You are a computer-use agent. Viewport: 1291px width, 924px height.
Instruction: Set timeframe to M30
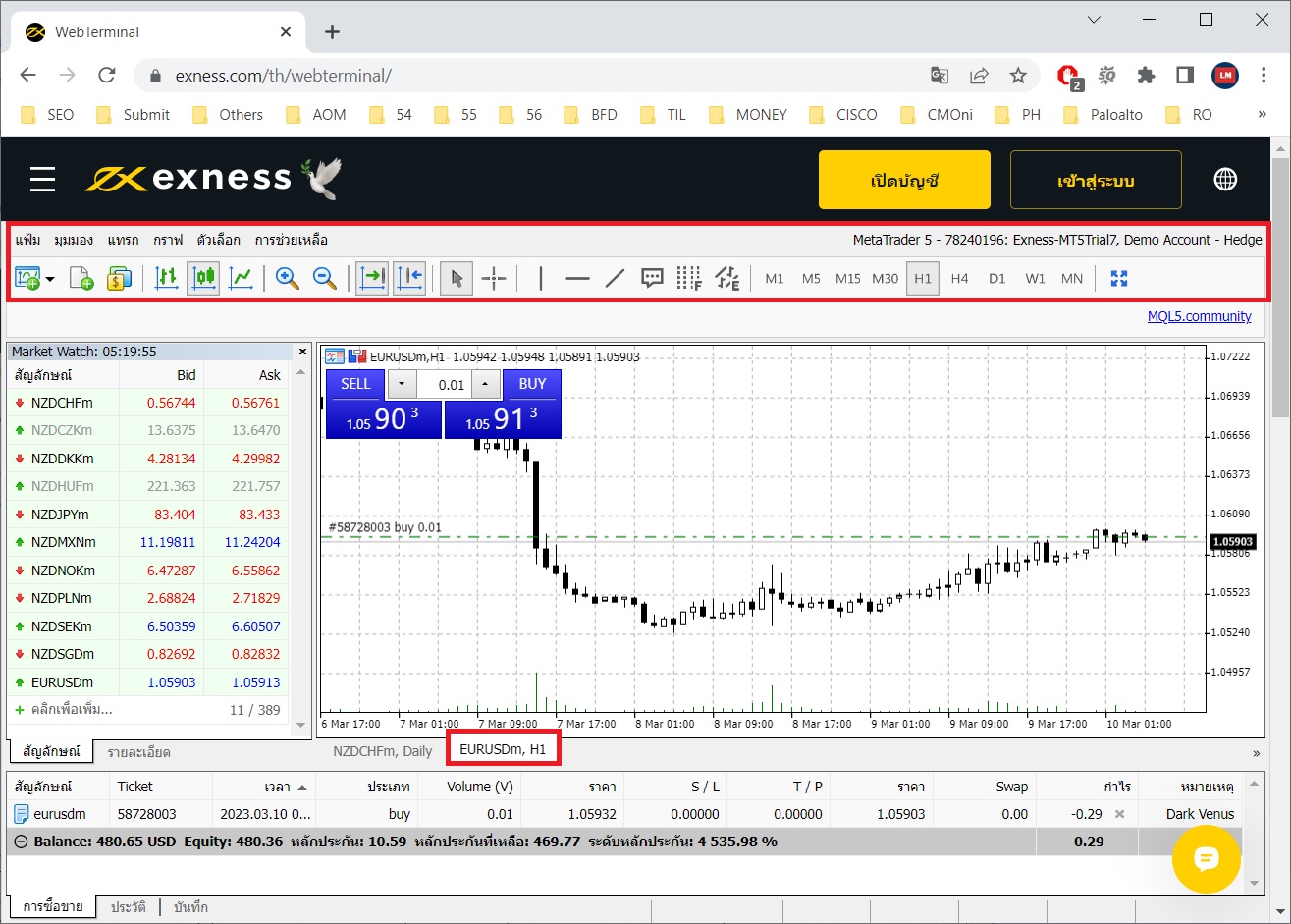tap(886, 279)
